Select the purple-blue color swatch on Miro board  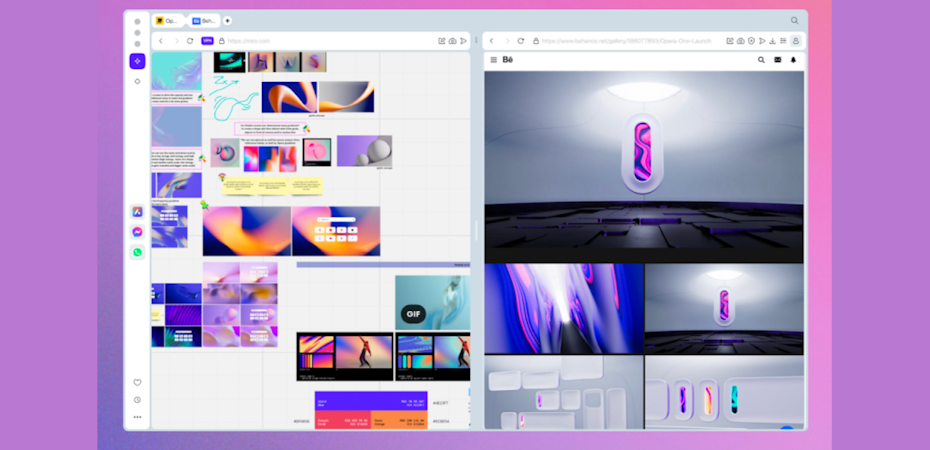click(371, 401)
